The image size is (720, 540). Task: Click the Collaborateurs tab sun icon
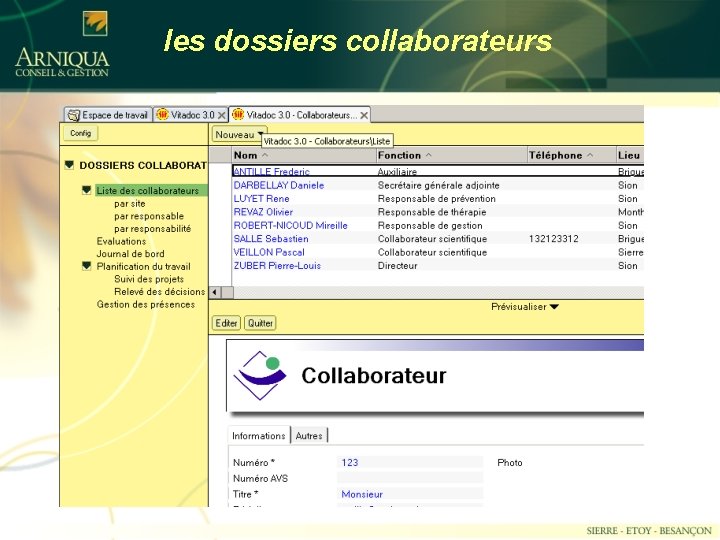click(238, 115)
